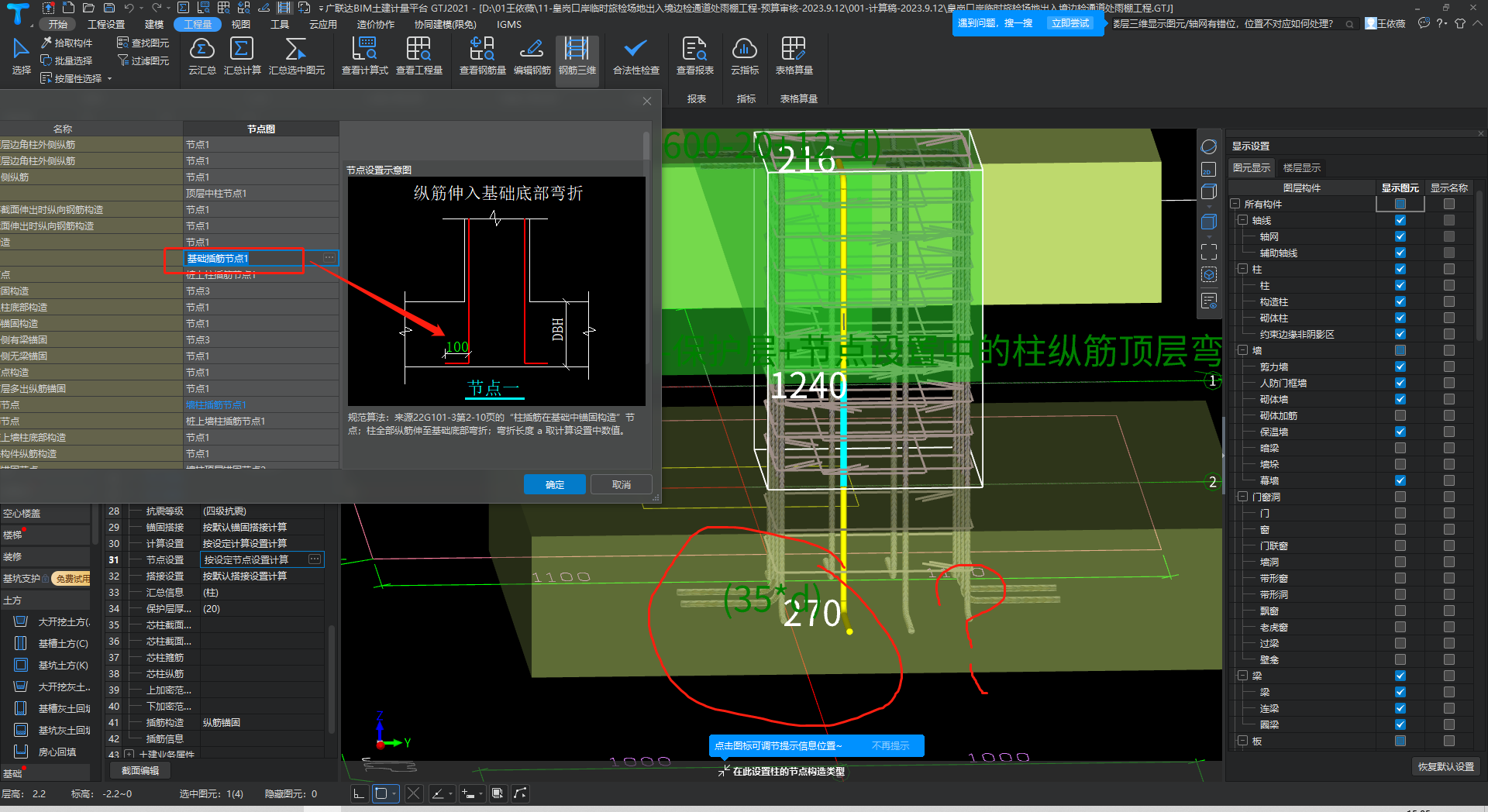Uncheck 轴网 display element checkbox

[1400, 236]
